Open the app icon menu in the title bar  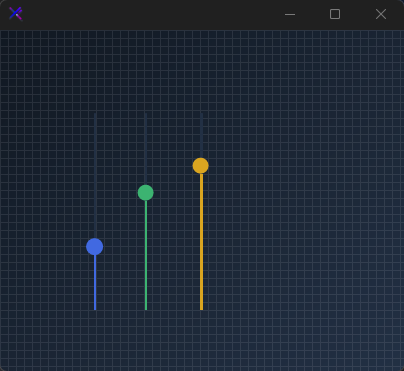click(16, 14)
